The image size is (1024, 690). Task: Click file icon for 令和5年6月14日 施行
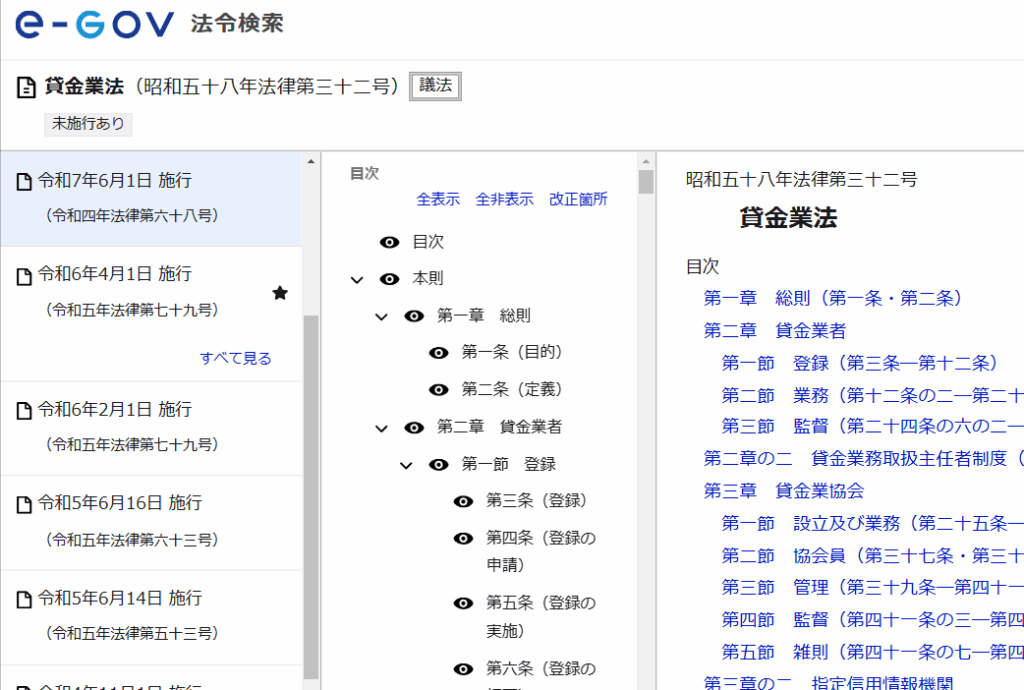click(25, 599)
